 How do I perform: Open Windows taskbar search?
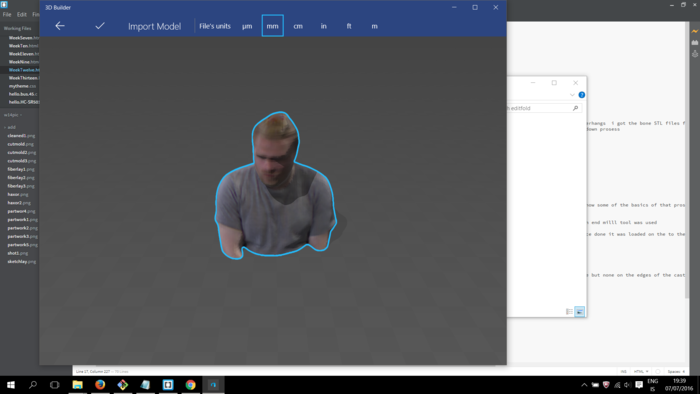pyautogui.click(x=33, y=385)
